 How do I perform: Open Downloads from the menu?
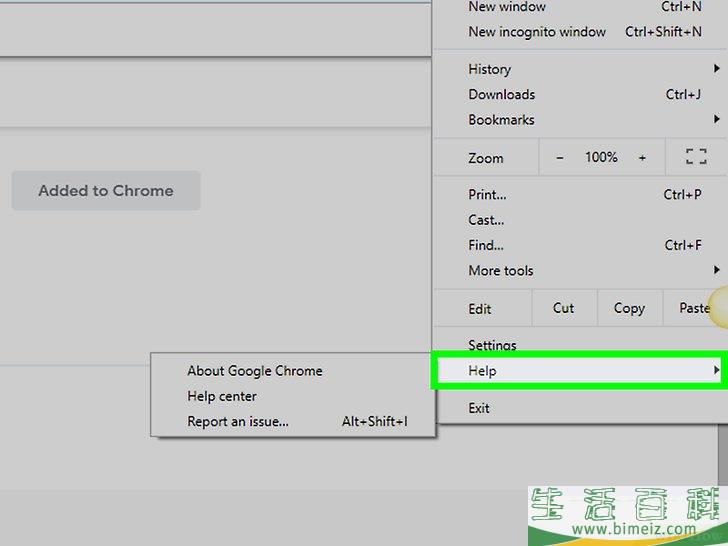[x=501, y=95]
